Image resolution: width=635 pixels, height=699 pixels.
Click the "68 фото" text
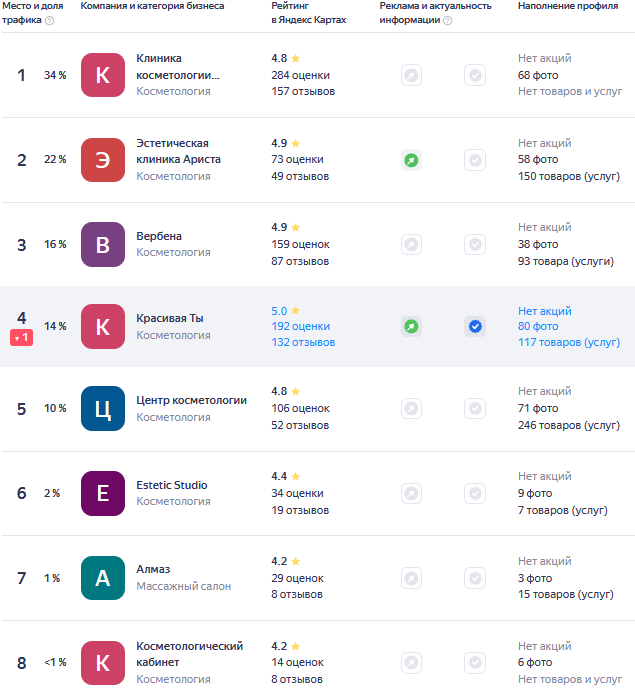point(538,75)
